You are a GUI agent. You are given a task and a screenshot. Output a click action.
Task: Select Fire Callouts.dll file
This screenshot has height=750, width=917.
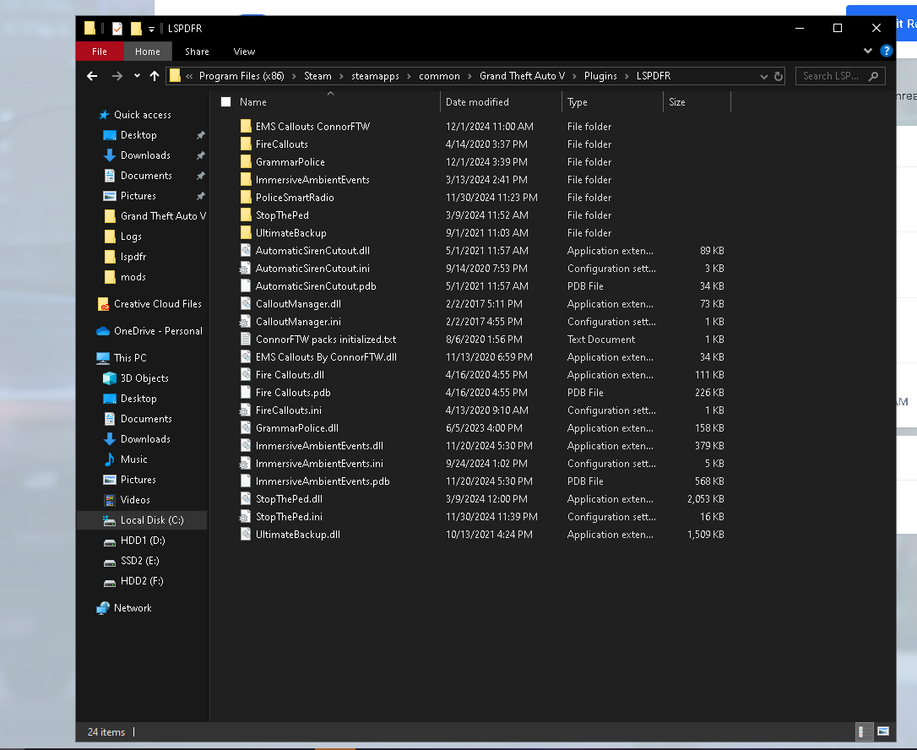pos(289,375)
